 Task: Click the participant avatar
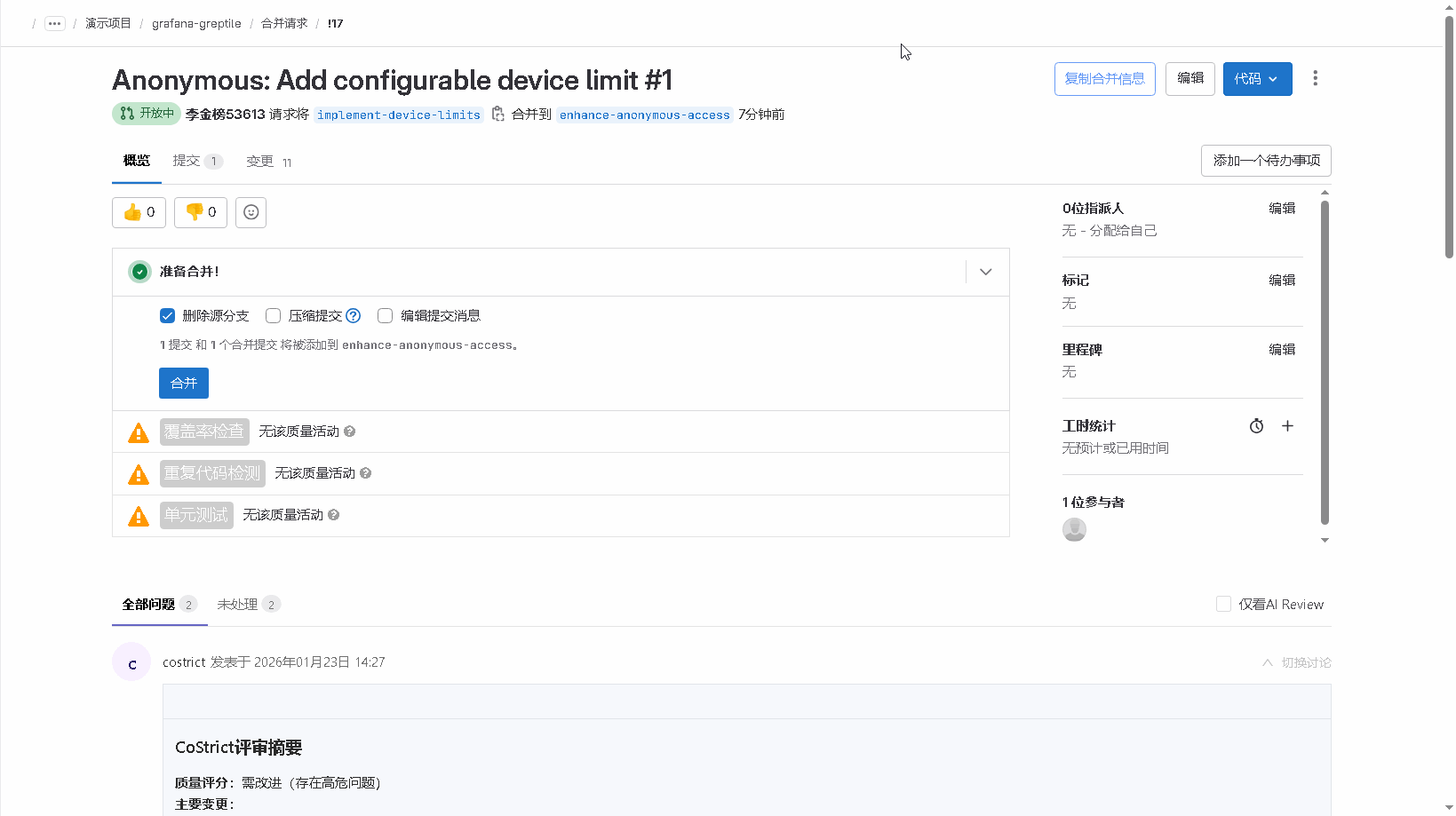[1075, 530]
